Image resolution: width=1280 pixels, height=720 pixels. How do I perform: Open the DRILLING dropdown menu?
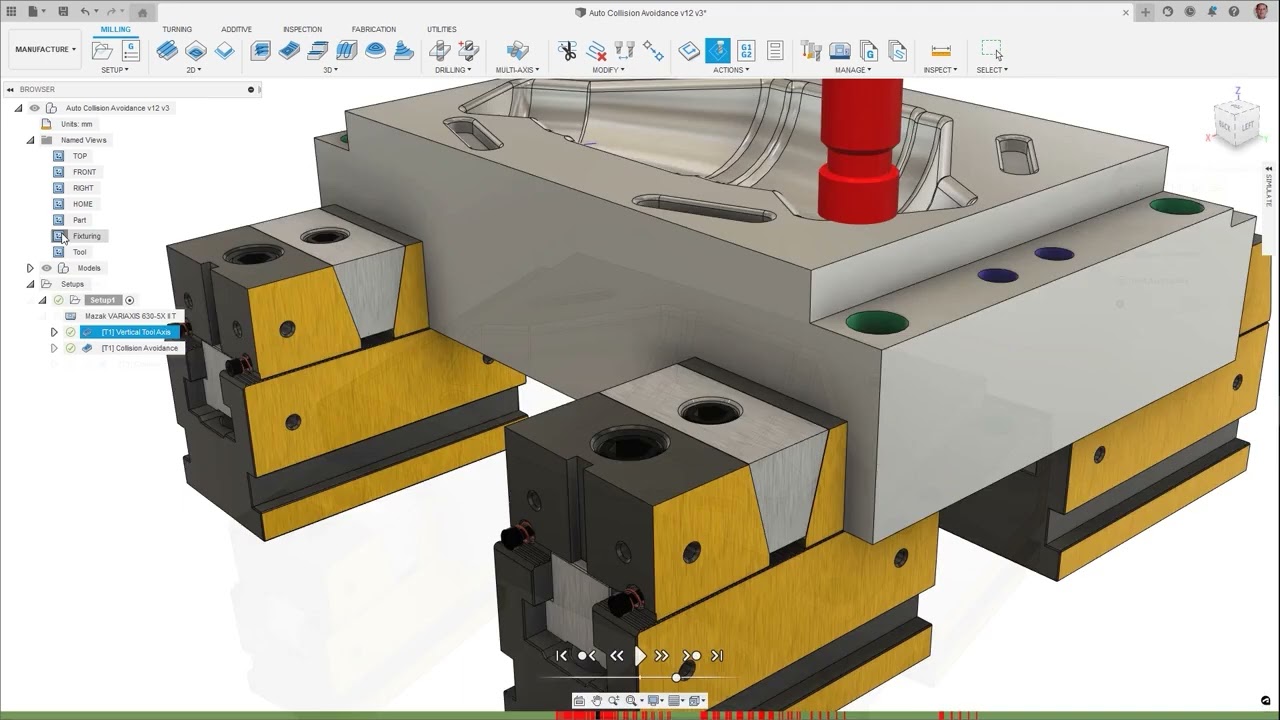coord(453,70)
